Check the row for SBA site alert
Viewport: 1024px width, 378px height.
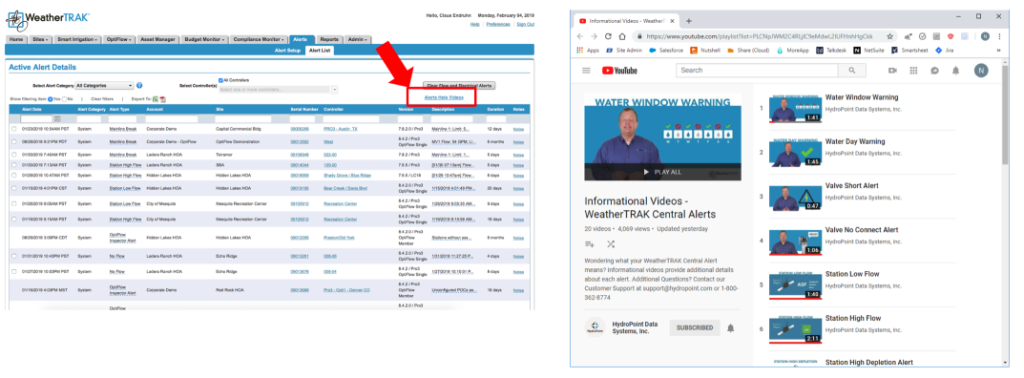[14, 165]
